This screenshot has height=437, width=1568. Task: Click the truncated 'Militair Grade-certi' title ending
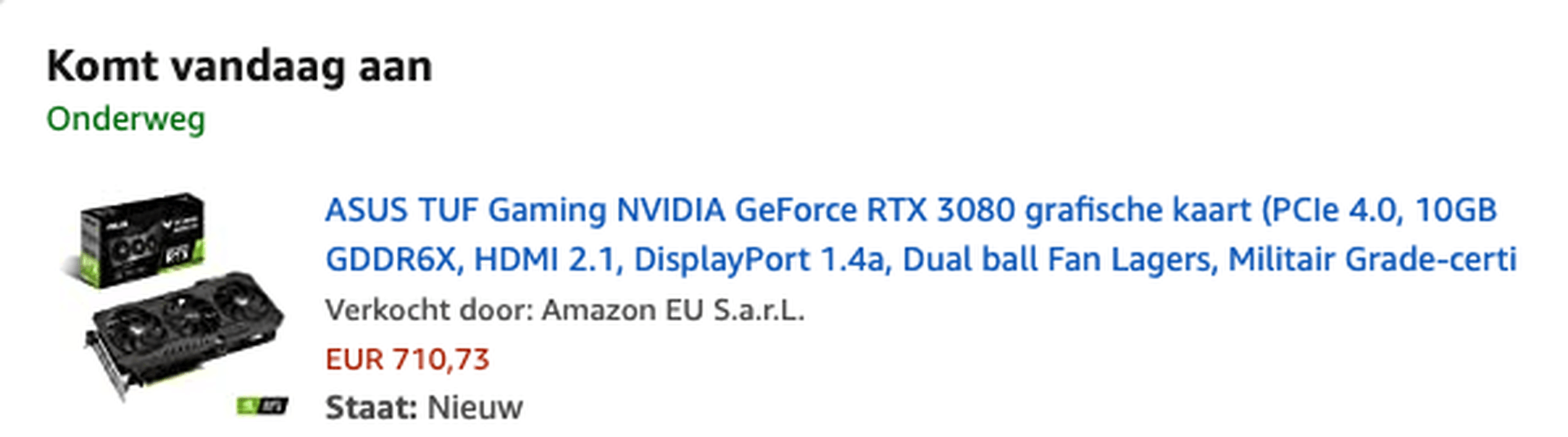coord(1372,259)
